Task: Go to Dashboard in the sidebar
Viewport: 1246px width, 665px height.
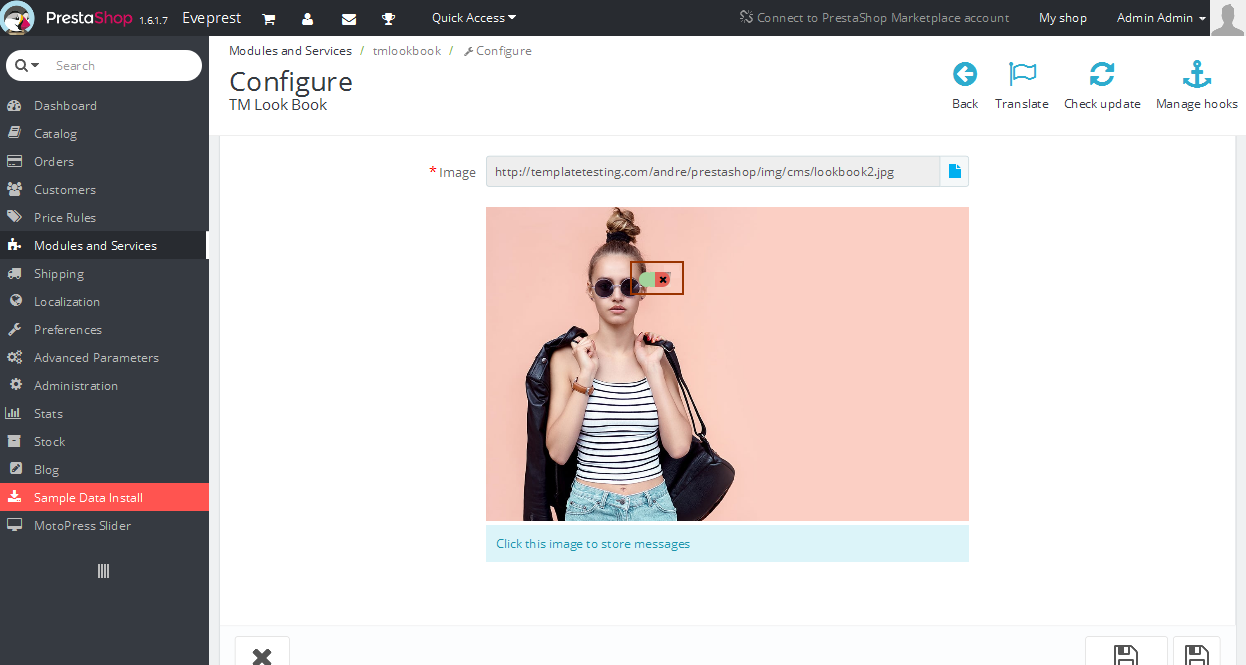Action: coord(104,105)
